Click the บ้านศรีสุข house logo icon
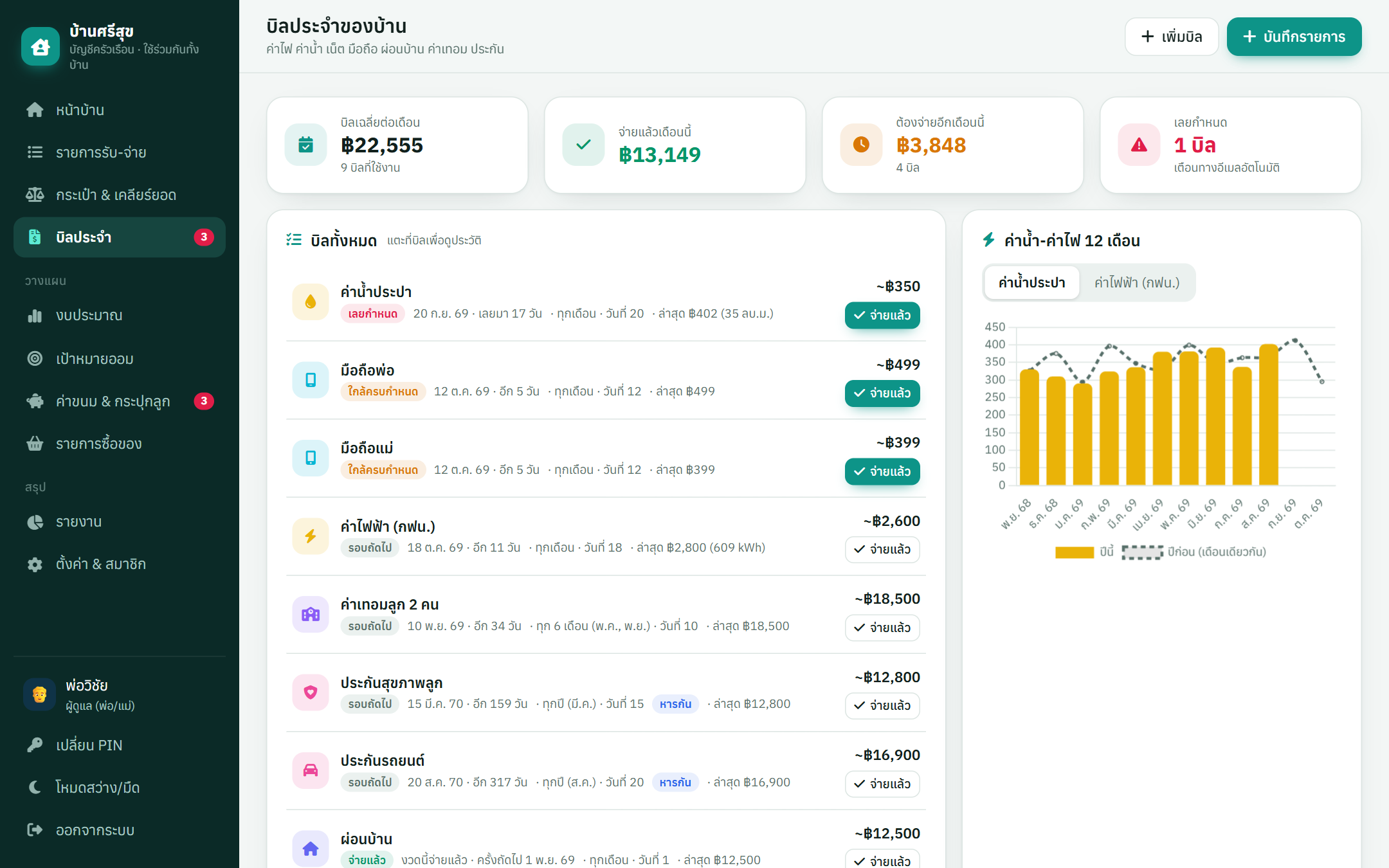 pyautogui.click(x=41, y=46)
